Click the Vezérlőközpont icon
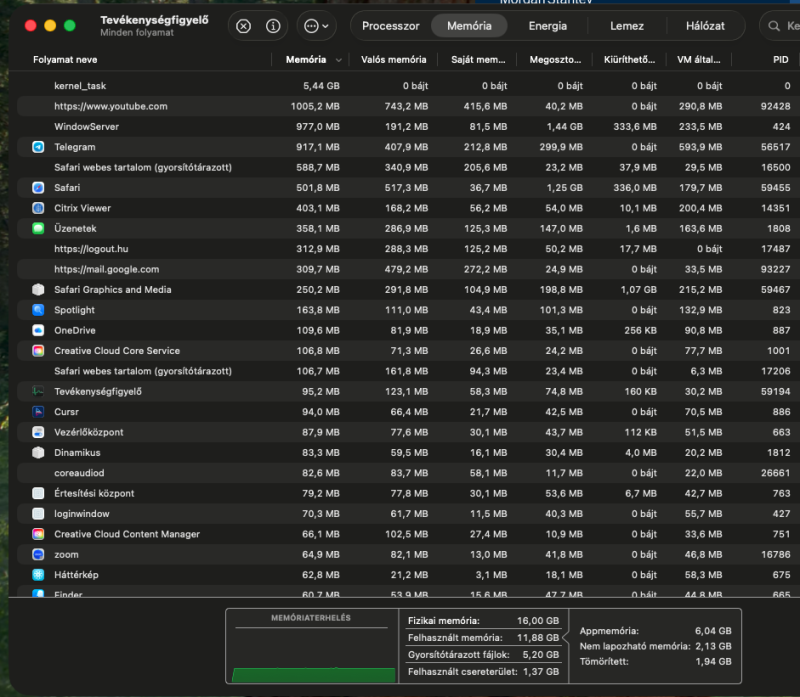Viewport: 800px width, 697px height. tap(38, 432)
